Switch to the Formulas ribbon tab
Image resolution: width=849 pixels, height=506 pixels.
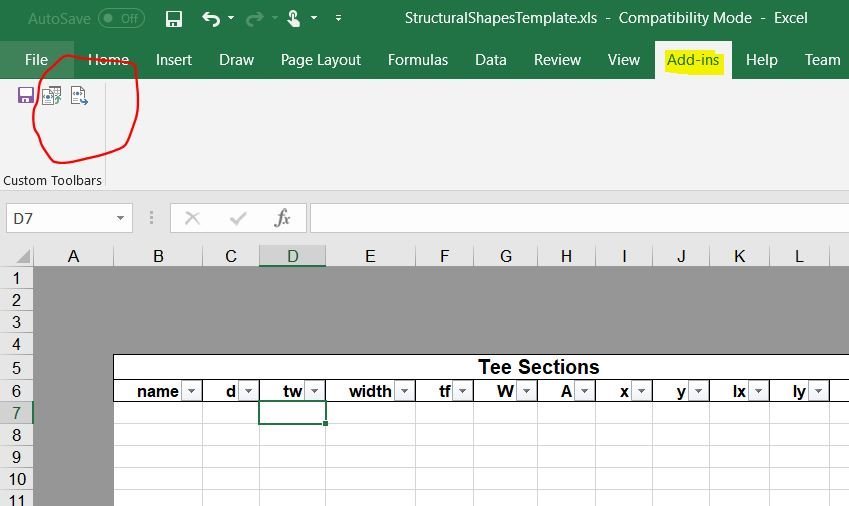tap(418, 60)
